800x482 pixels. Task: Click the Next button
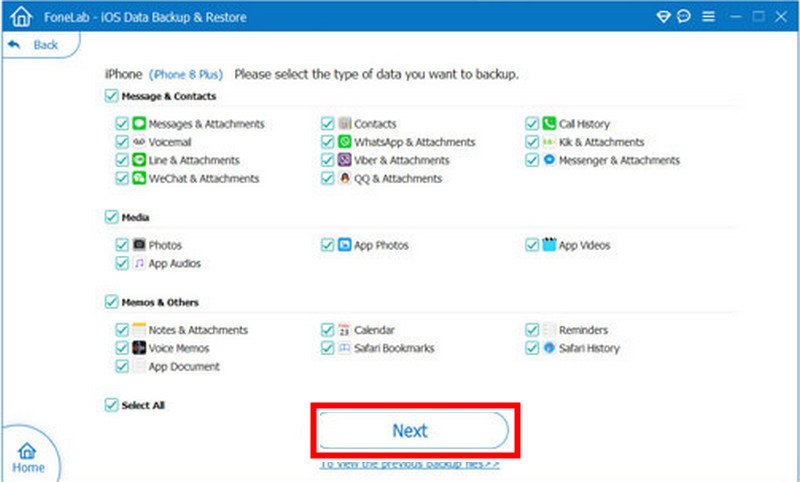414,430
